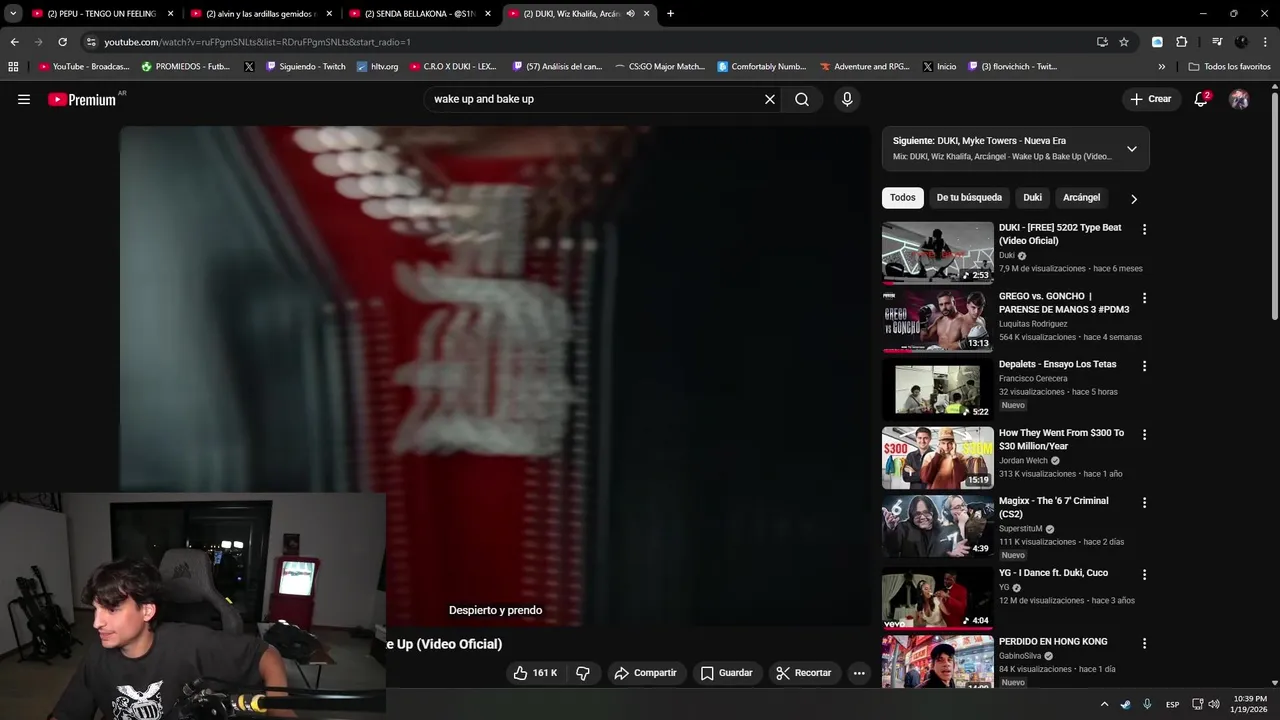Open the Todos los favoritos folder

(x=1229, y=67)
